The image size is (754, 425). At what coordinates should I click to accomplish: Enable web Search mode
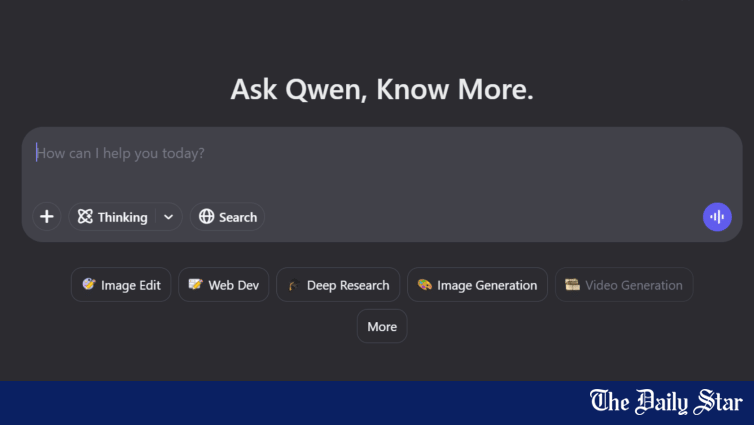[x=238, y=217]
